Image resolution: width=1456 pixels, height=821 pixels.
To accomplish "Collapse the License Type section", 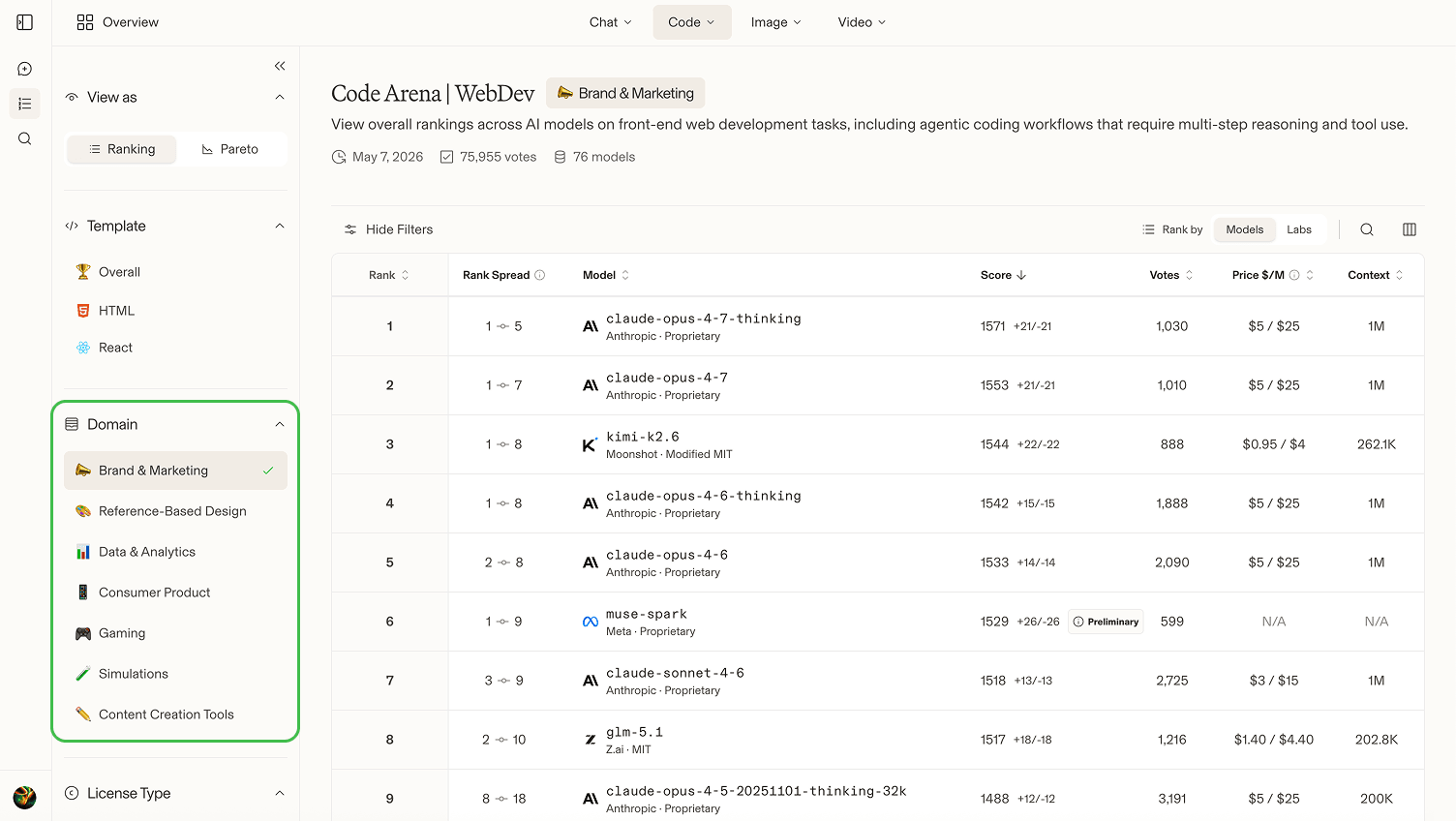I will pyautogui.click(x=280, y=793).
